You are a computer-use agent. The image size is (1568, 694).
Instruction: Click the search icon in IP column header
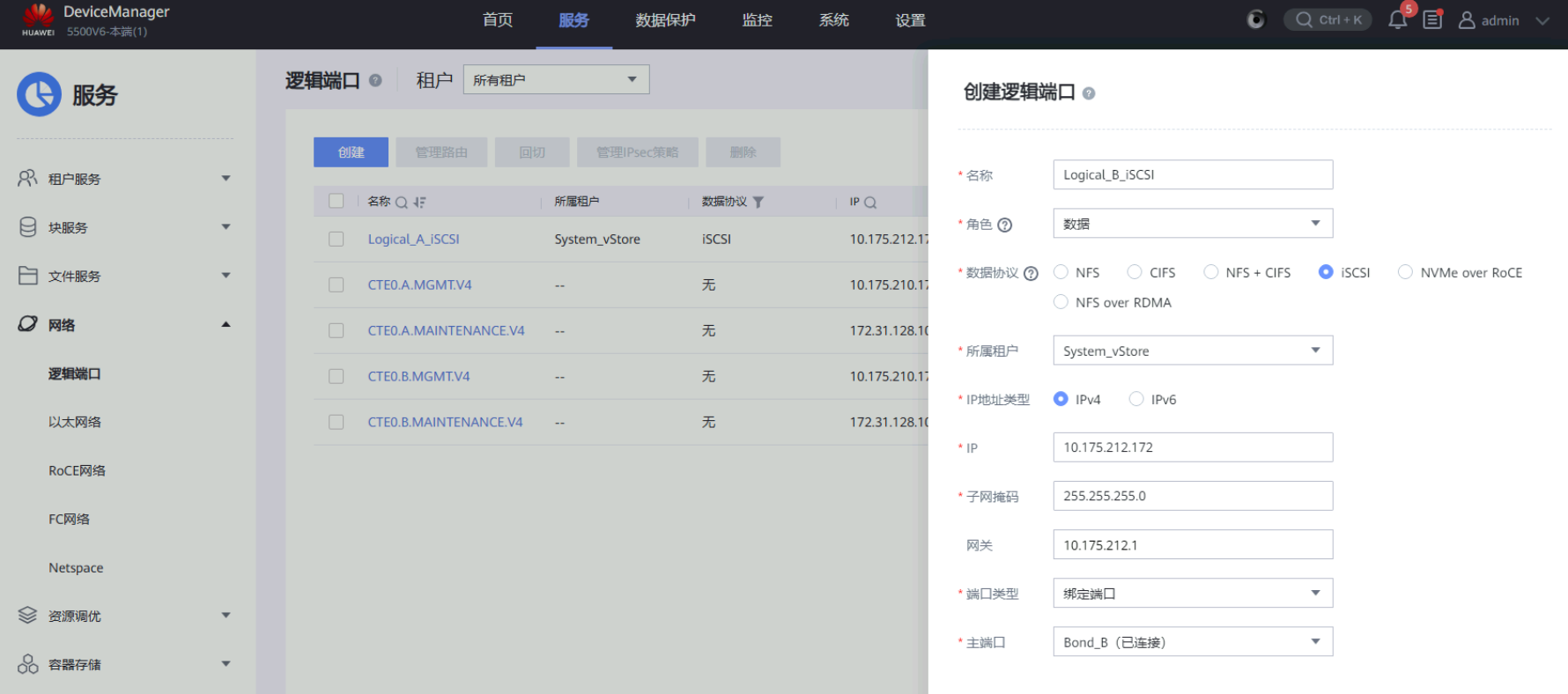click(870, 203)
